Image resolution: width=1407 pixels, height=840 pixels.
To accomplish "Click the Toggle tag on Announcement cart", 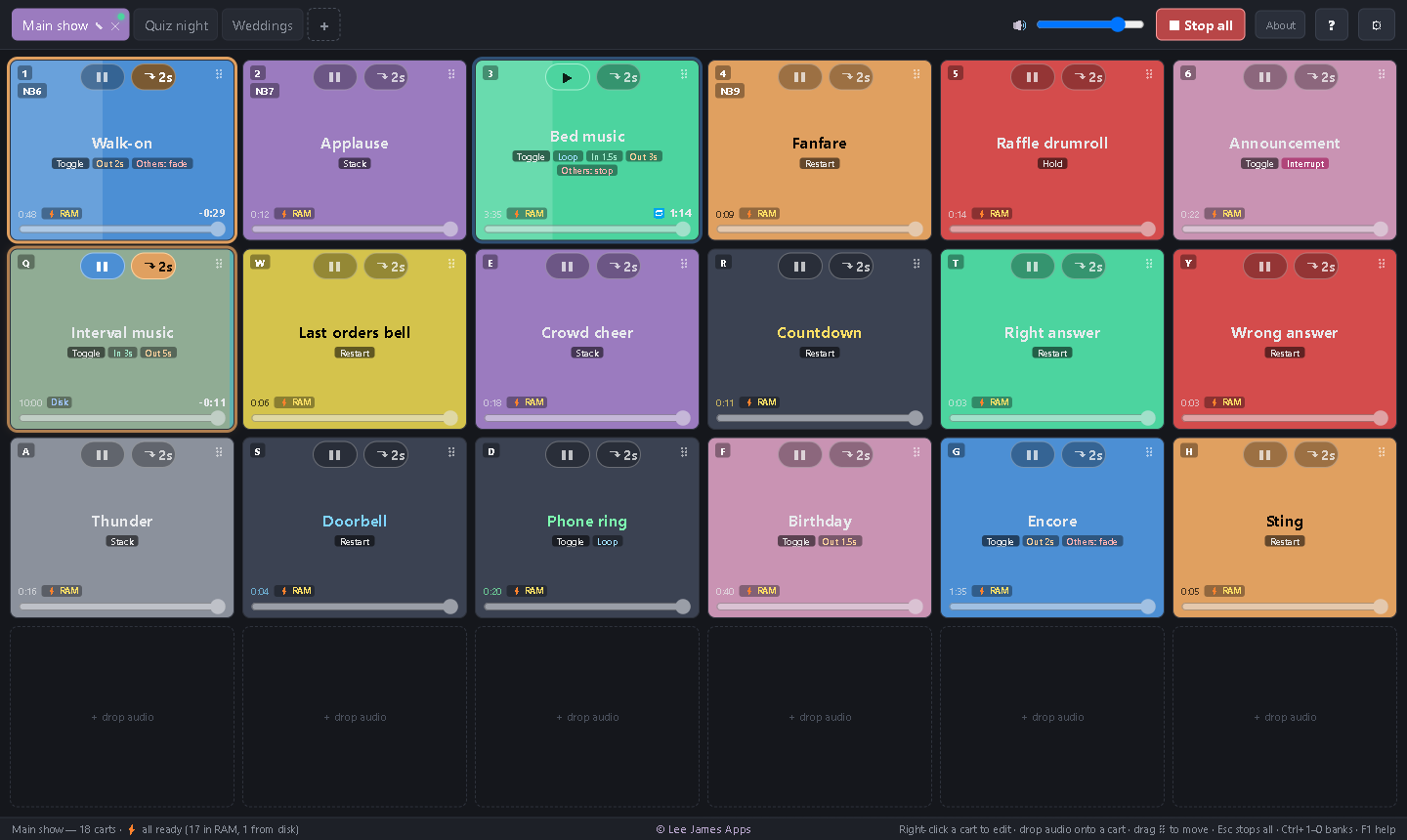I will [x=1259, y=164].
